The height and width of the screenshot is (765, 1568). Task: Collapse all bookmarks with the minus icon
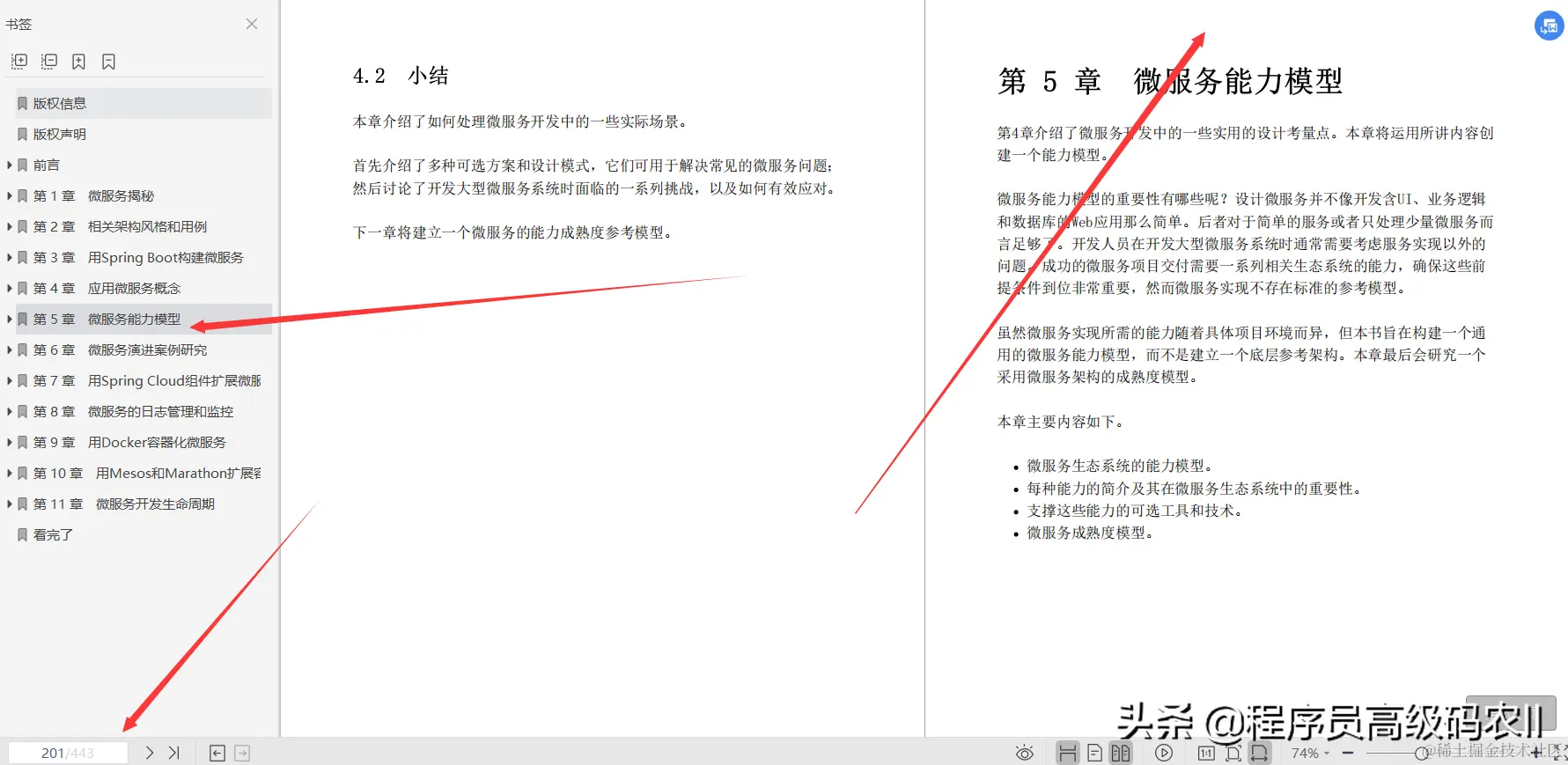click(x=49, y=61)
